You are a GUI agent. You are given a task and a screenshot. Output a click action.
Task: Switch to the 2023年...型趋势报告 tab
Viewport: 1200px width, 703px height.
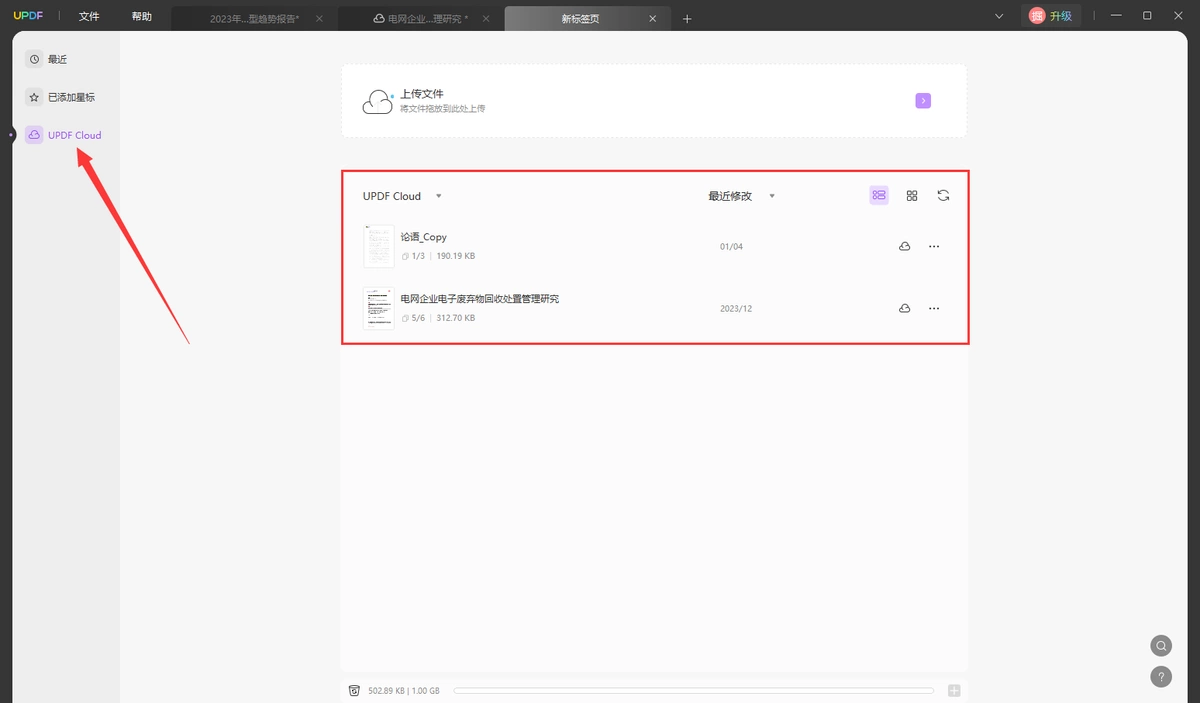pos(254,19)
